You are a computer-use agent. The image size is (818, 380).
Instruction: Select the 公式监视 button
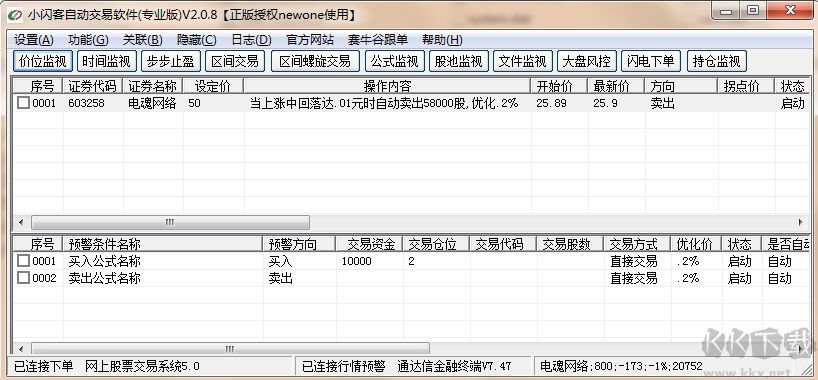point(395,62)
